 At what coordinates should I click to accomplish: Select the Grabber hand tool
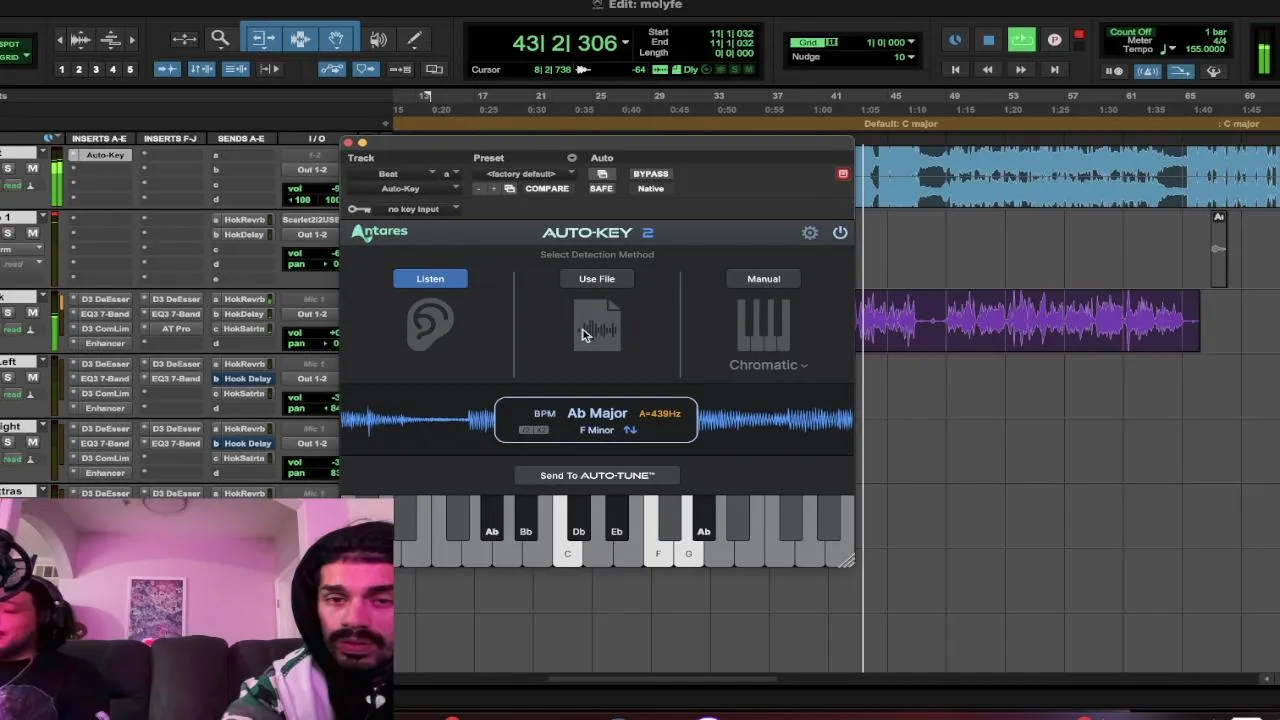click(x=336, y=40)
